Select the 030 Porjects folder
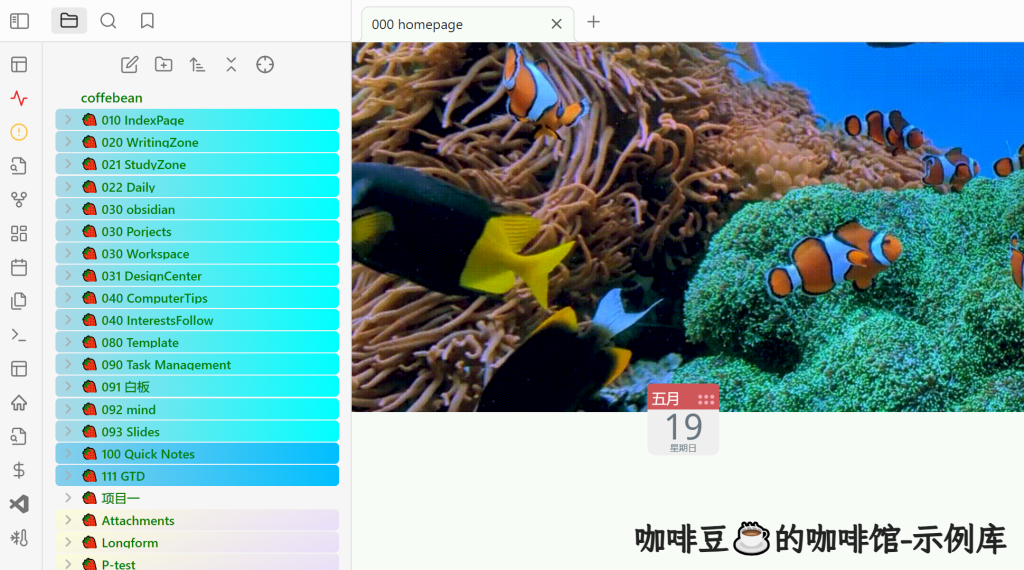Image resolution: width=1024 pixels, height=570 pixels. 197,231
